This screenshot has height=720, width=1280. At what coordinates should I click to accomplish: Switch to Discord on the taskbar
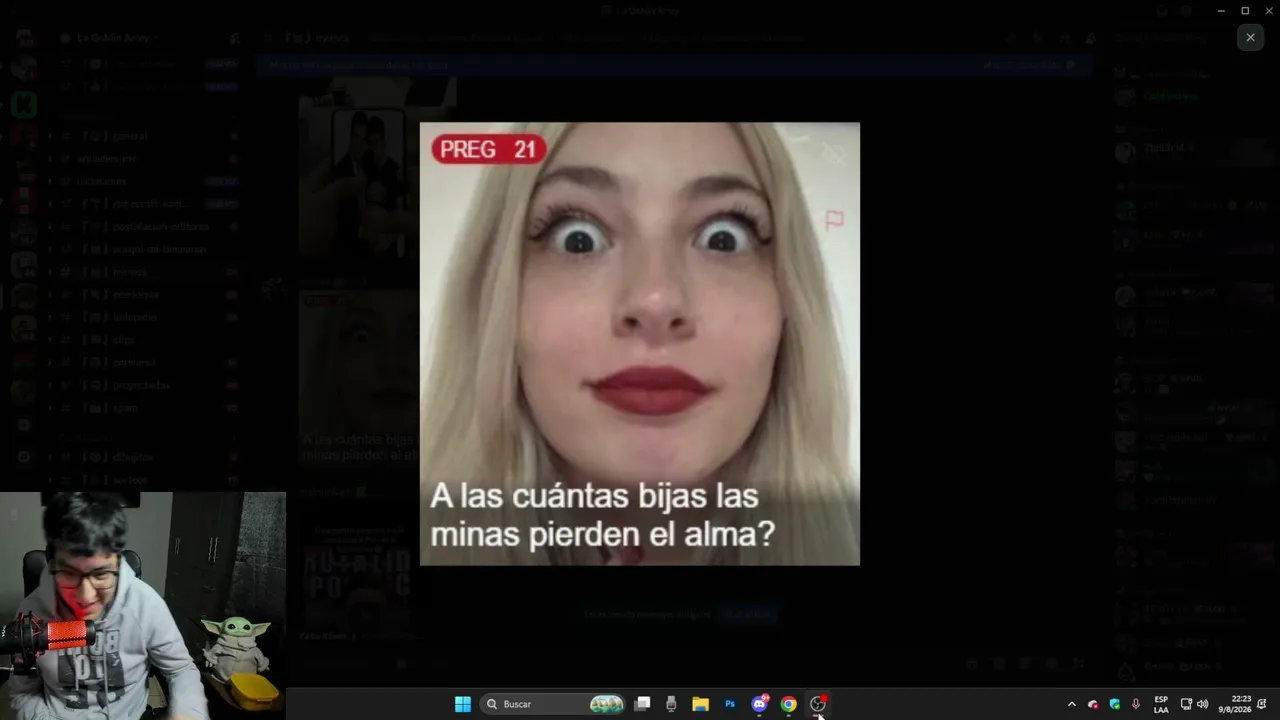click(760, 704)
